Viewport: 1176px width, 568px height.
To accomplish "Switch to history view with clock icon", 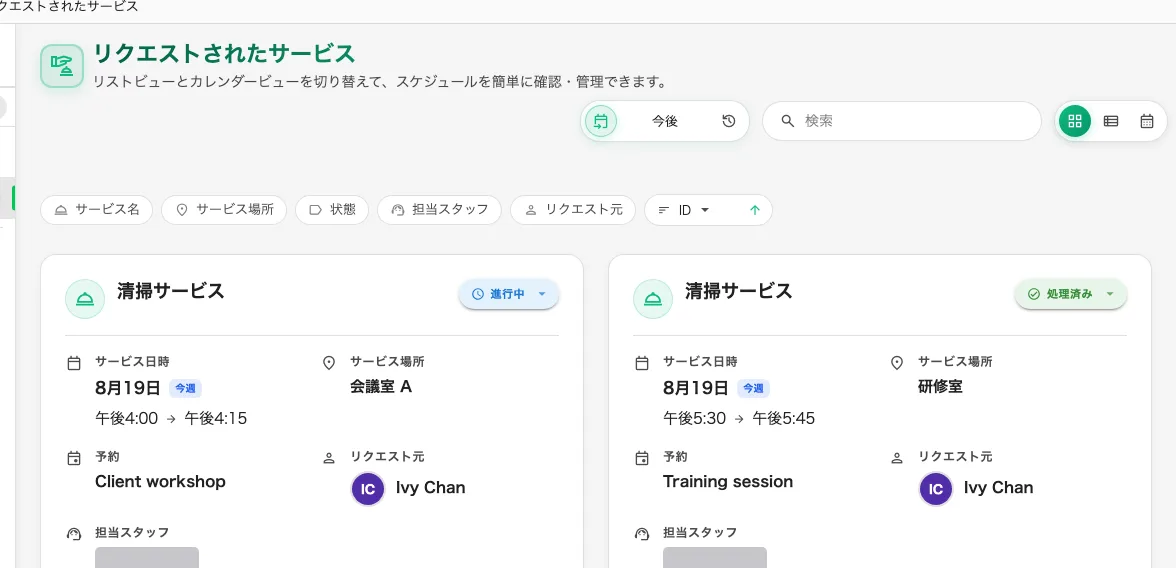I will click(729, 121).
